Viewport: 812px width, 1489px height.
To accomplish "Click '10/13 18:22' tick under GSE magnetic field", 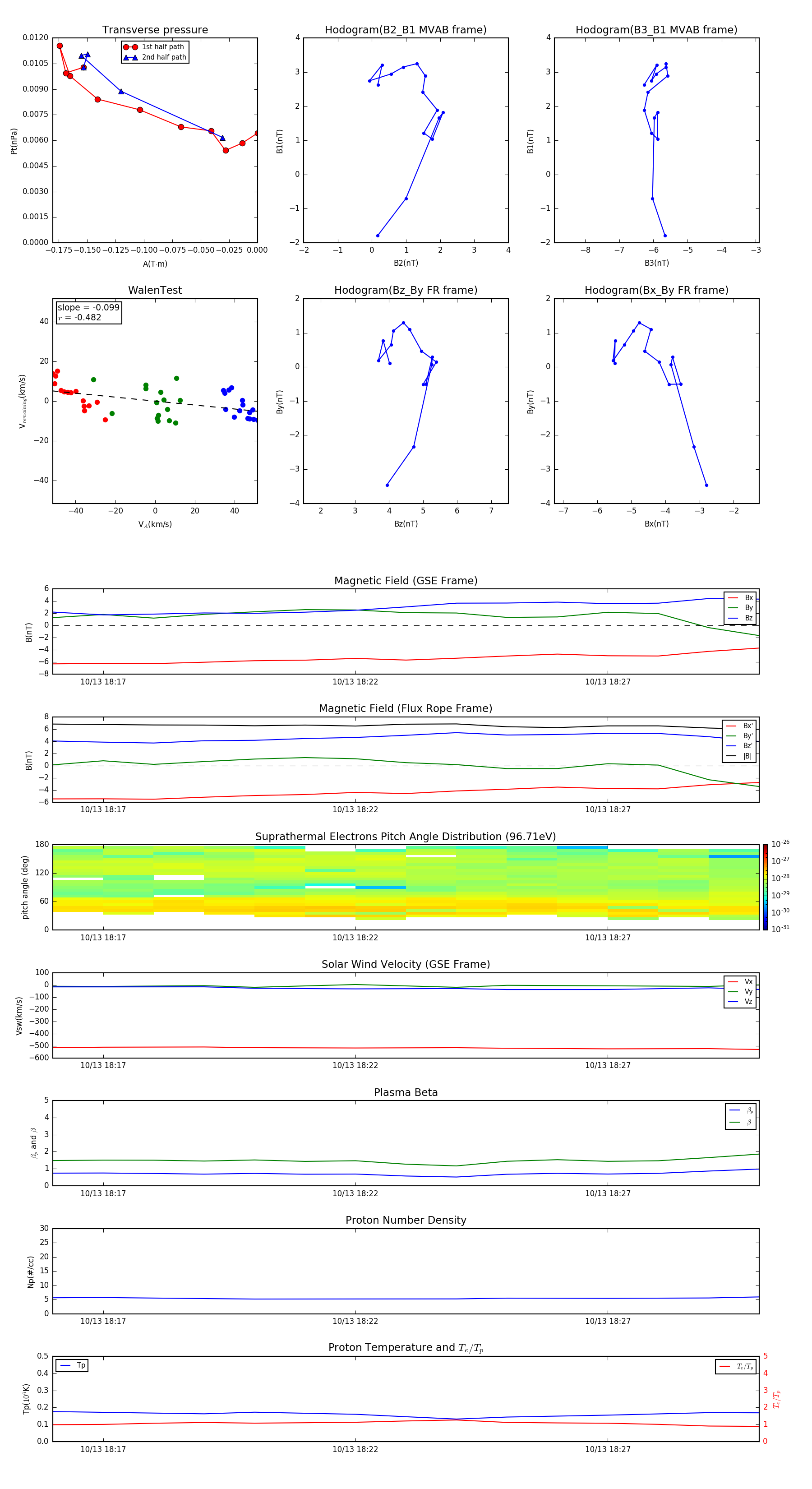I will coord(355,682).
